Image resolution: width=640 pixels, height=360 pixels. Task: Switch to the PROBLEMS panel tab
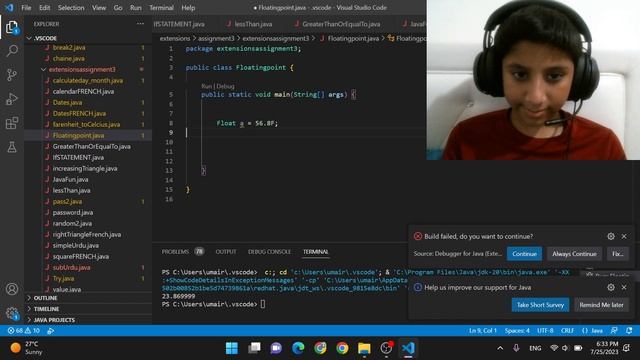point(182,251)
